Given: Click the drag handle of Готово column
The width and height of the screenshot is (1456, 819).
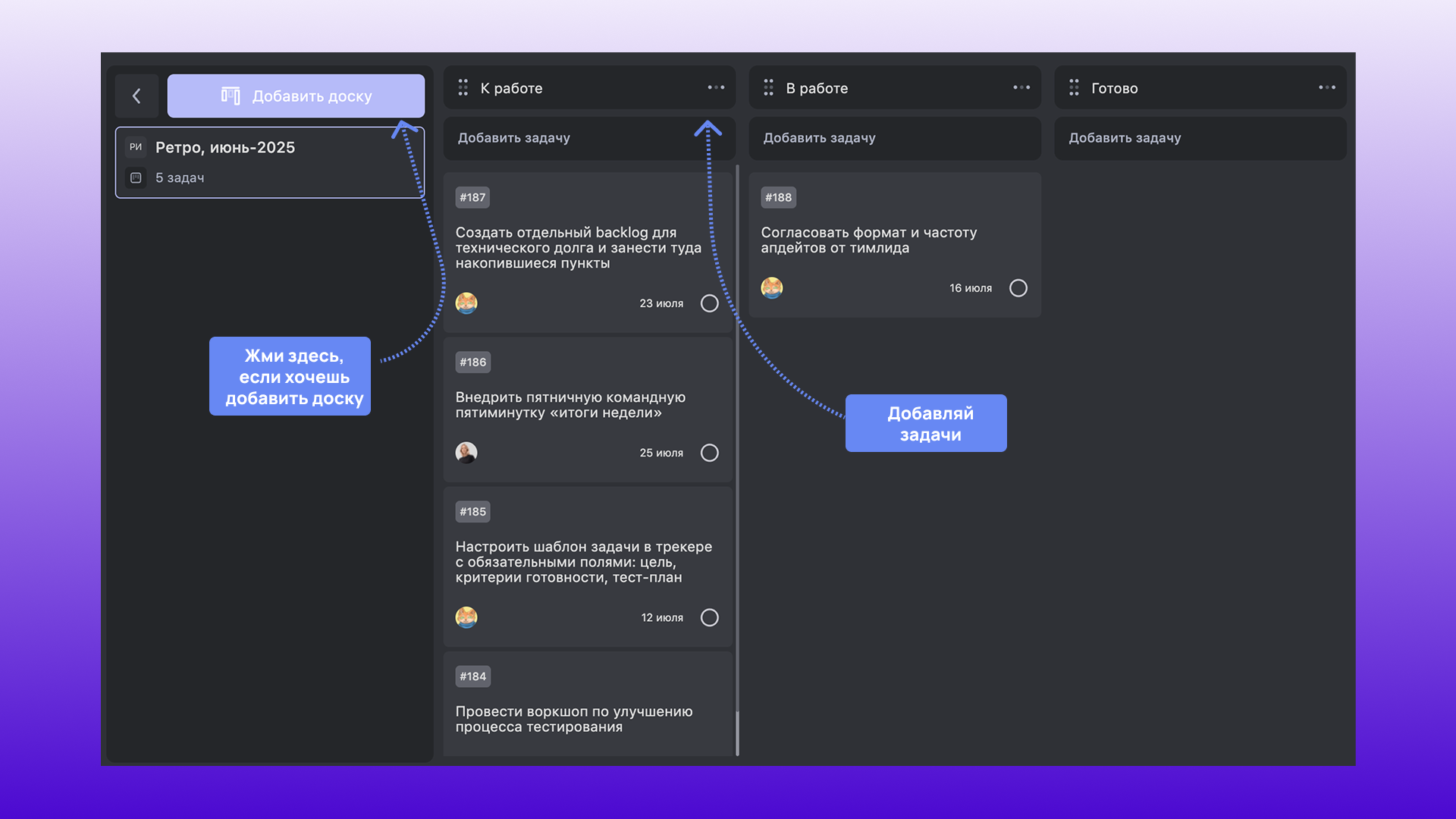Looking at the screenshot, I should [x=1074, y=88].
